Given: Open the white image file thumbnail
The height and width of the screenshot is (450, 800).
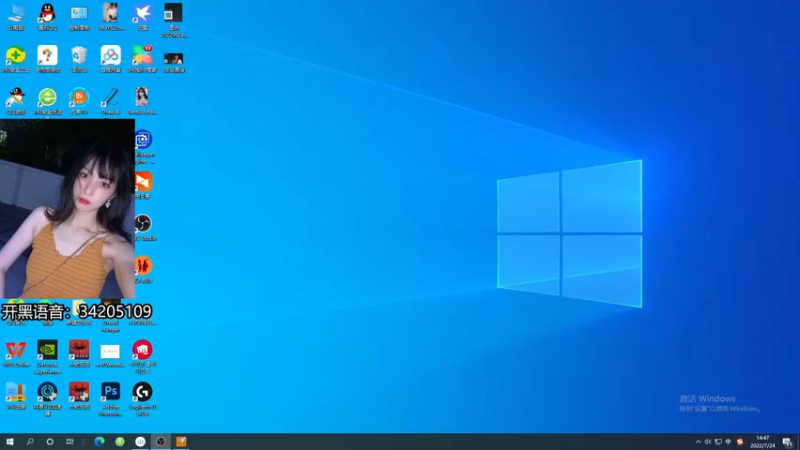Looking at the screenshot, I should (111, 356).
